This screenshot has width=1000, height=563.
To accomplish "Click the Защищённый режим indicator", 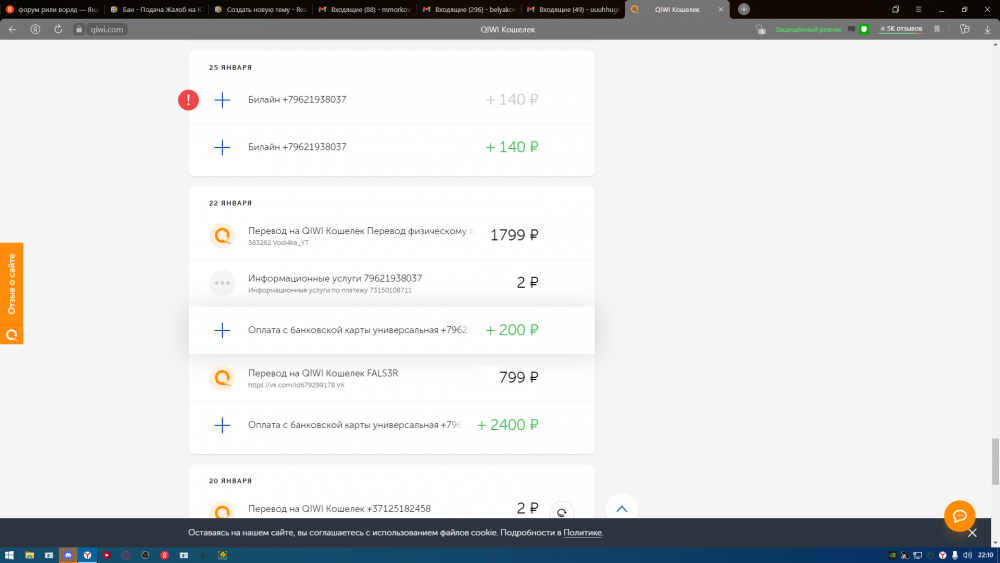I will tap(807, 29).
